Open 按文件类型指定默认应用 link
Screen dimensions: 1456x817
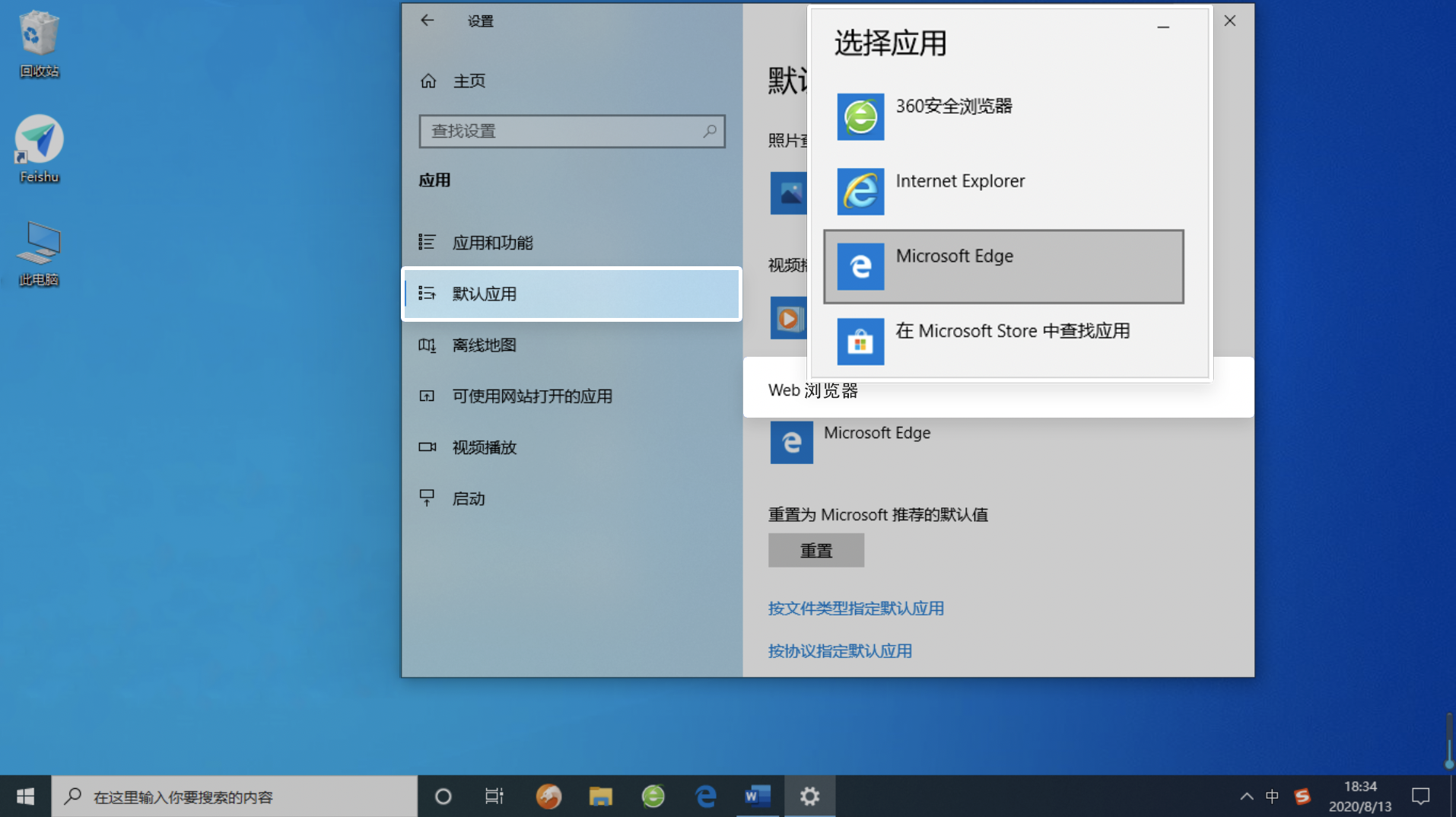coord(856,609)
